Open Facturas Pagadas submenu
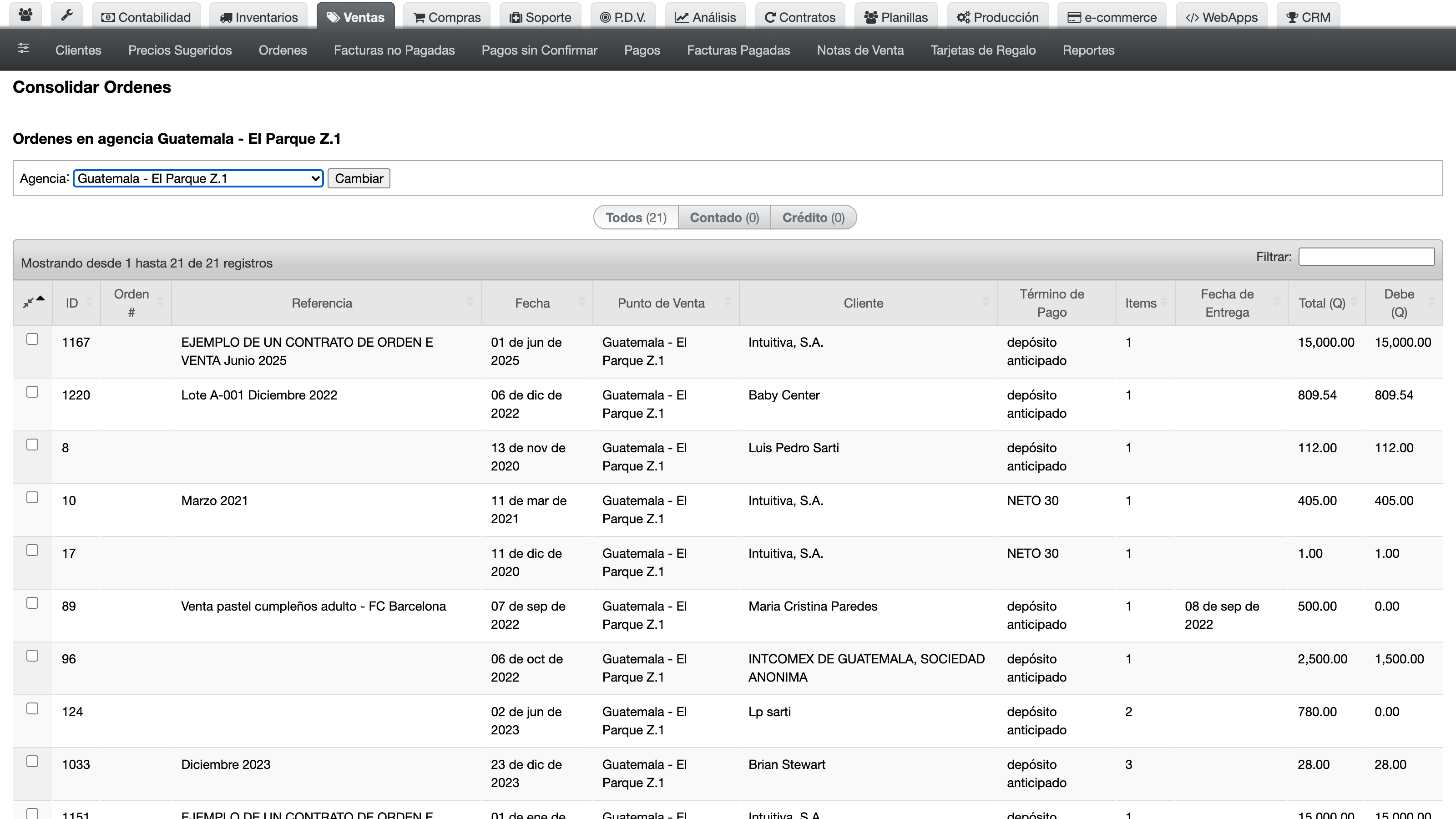1456x819 pixels. (738, 51)
